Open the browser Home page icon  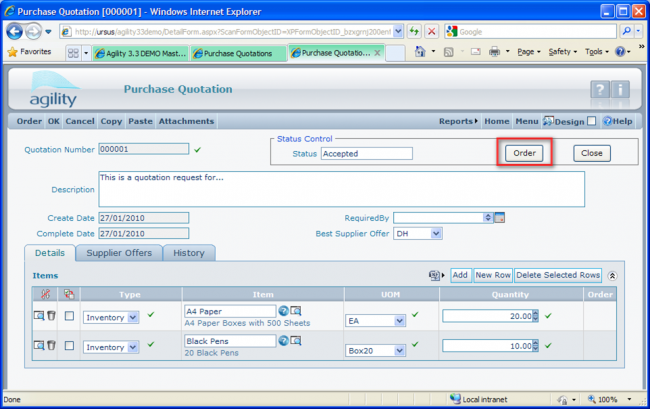click(x=421, y=52)
